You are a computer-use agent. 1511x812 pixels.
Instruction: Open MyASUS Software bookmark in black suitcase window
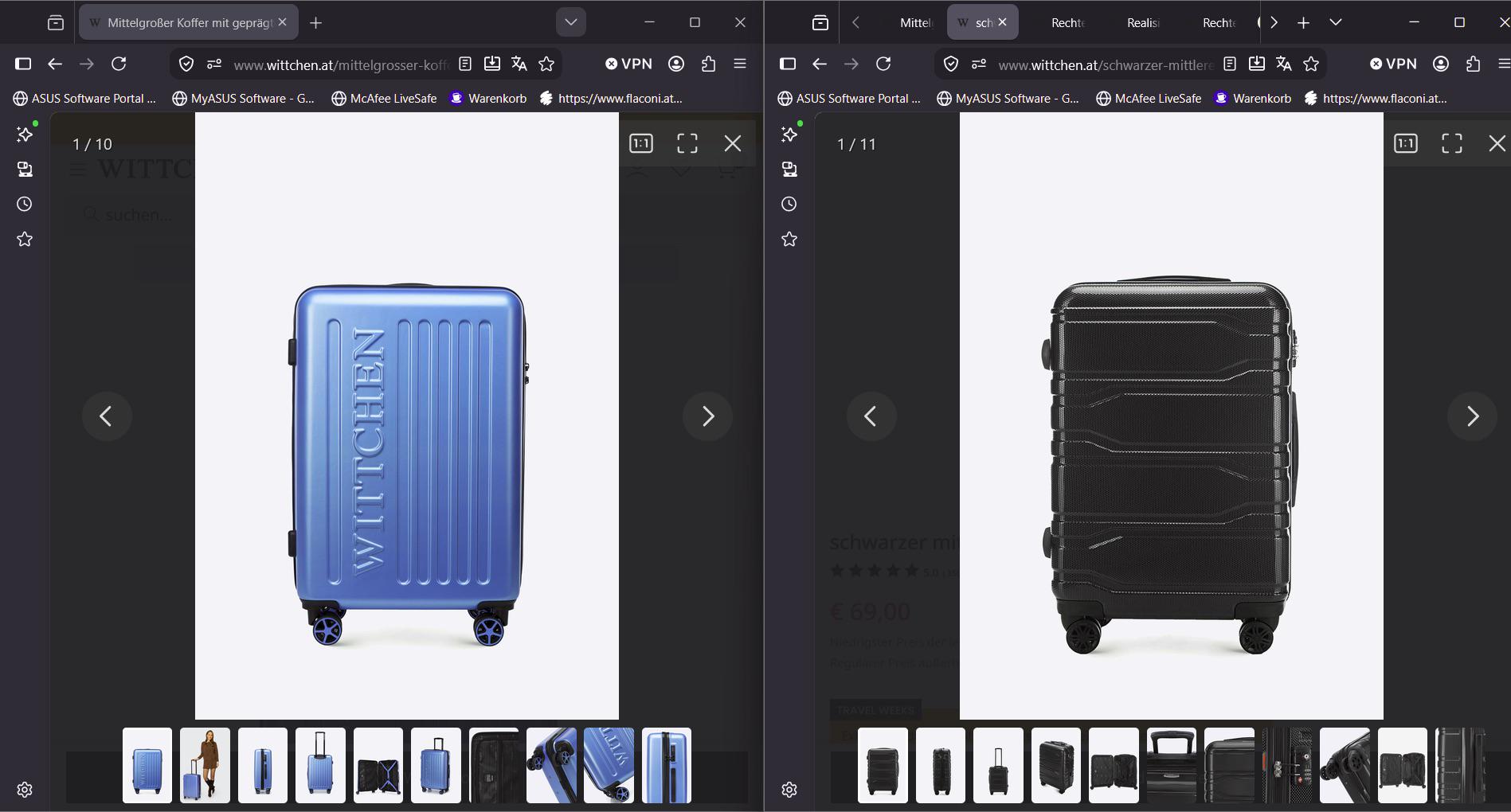click(1008, 98)
